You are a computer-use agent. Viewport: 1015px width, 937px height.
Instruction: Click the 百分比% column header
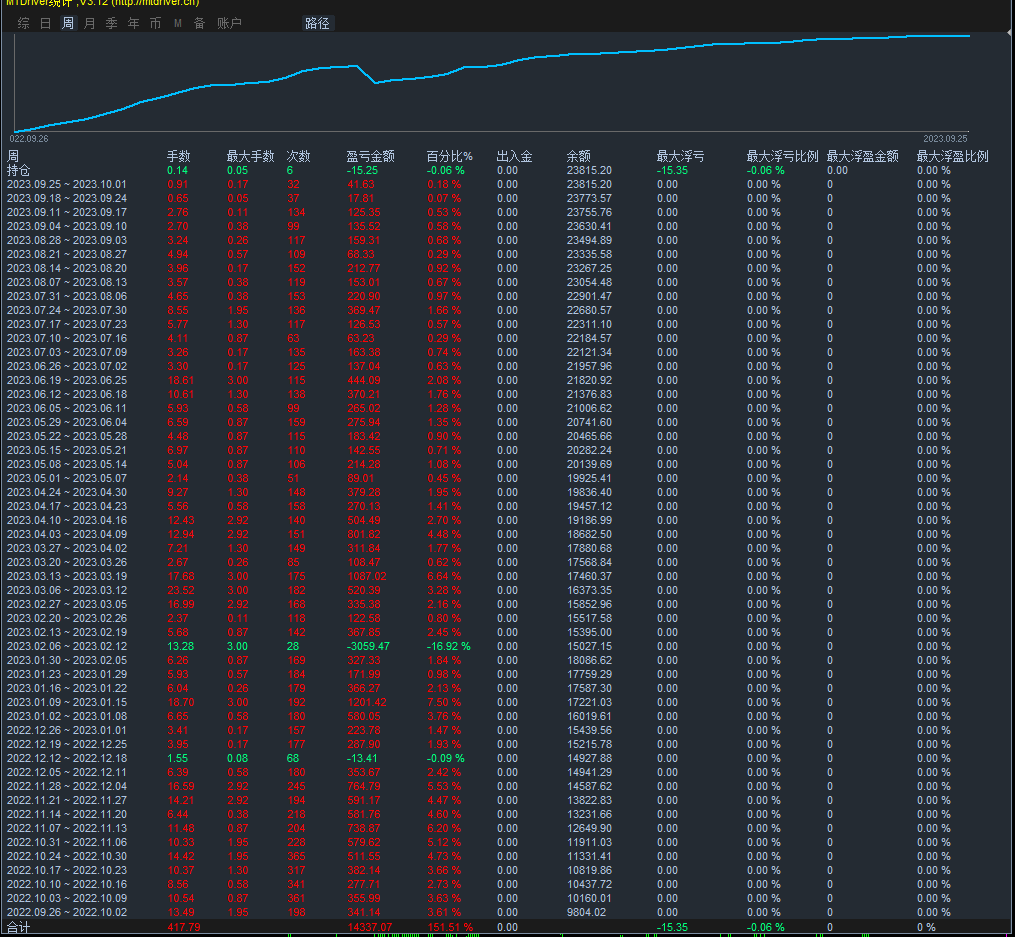pos(449,156)
